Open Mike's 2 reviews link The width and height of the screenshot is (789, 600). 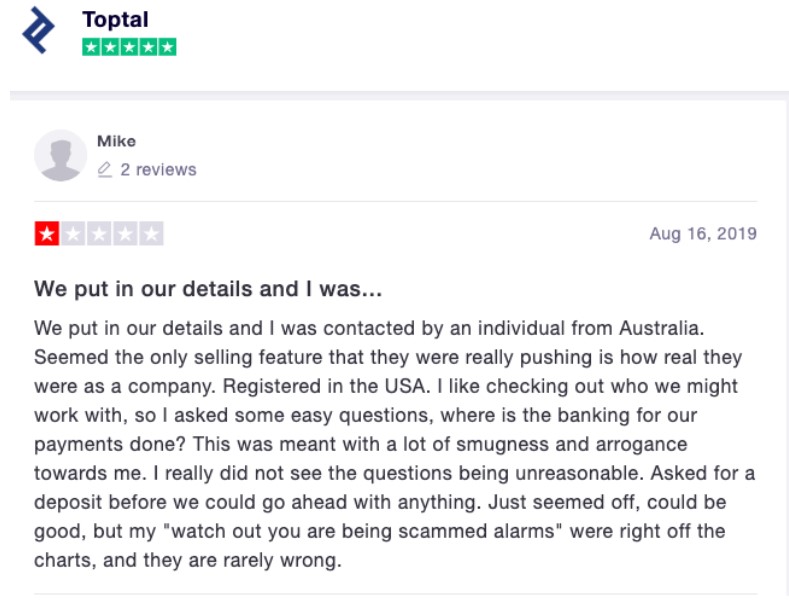tap(158, 170)
